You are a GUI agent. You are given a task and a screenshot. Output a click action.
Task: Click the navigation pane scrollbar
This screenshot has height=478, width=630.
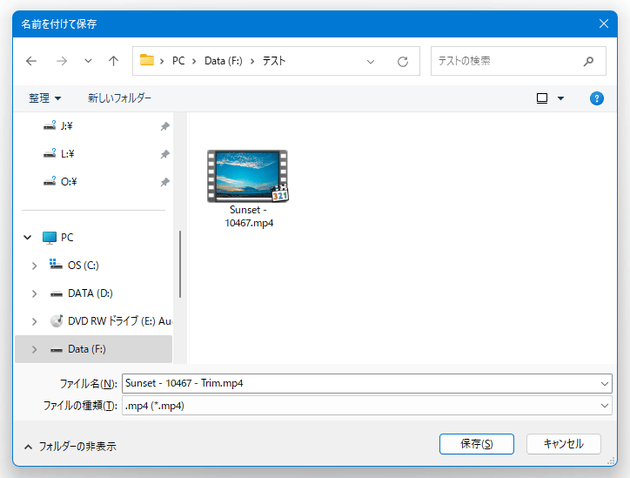(x=180, y=264)
